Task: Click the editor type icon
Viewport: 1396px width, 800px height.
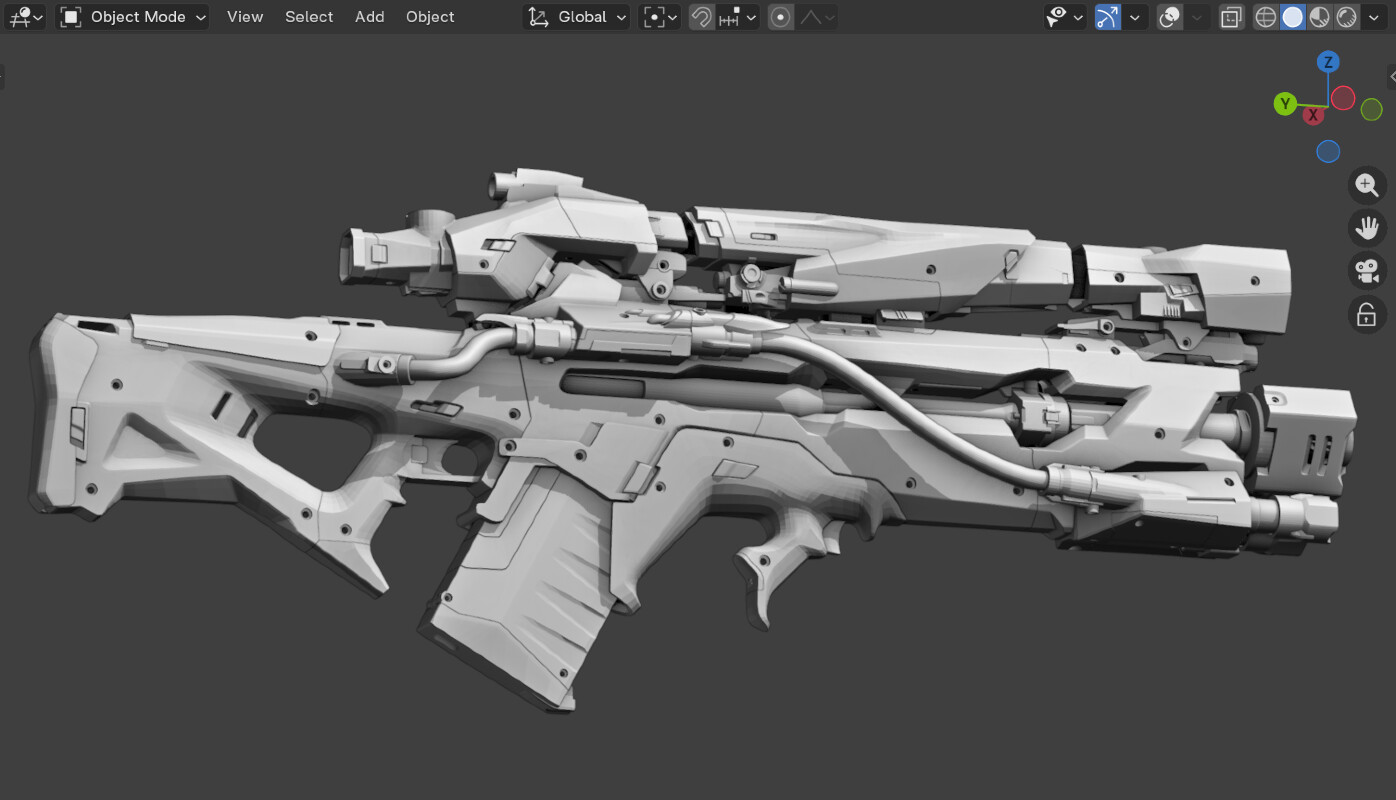Action: coord(24,17)
